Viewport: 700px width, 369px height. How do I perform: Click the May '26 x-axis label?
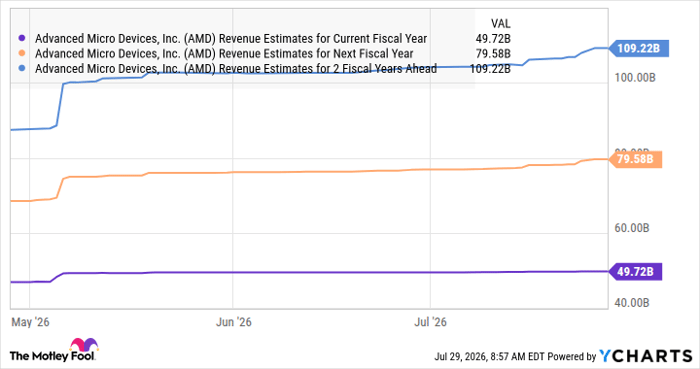coord(30,322)
